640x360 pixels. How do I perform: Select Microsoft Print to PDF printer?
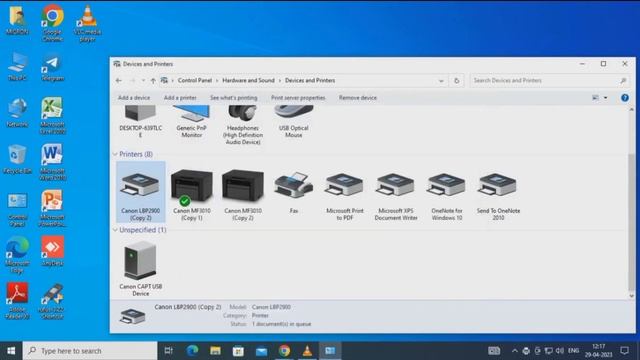click(345, 192)
